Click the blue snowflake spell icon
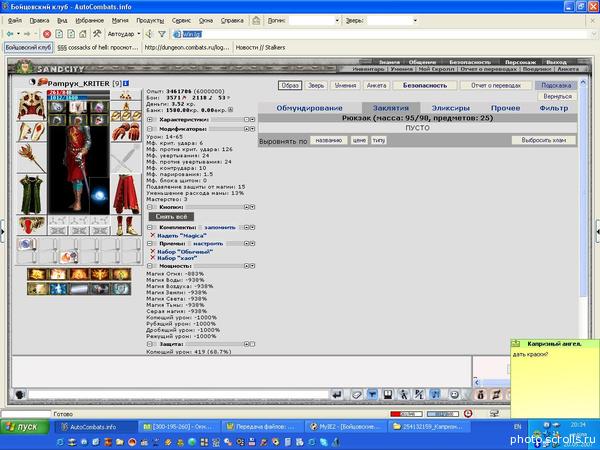This screenshot has height=450, width=600. pyautogui.click(x=58, y=289)
